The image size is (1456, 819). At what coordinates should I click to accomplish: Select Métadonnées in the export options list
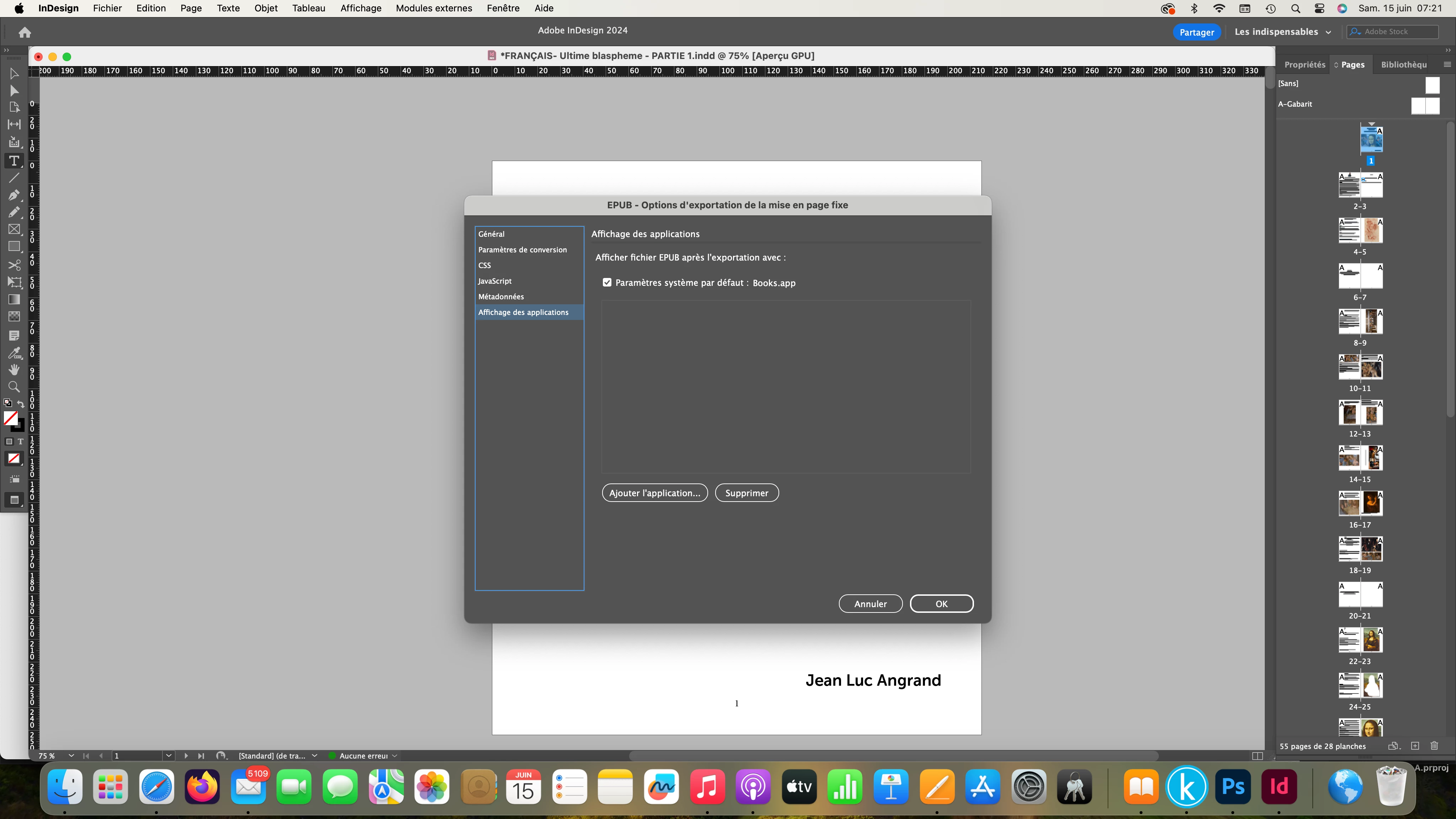(501, 297)
